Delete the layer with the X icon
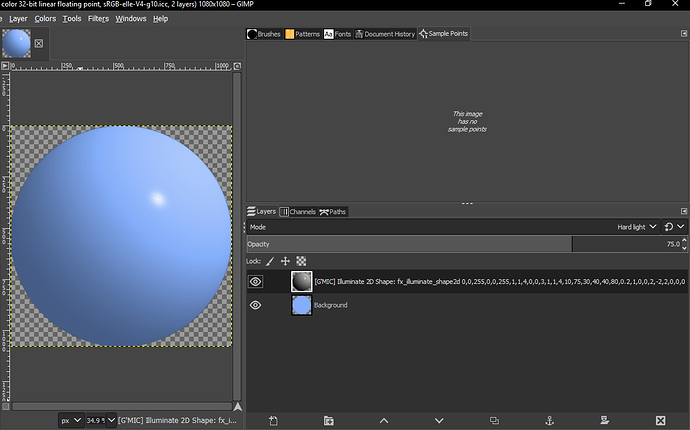This screenshot has height=430, width=690. click(659, 420)
